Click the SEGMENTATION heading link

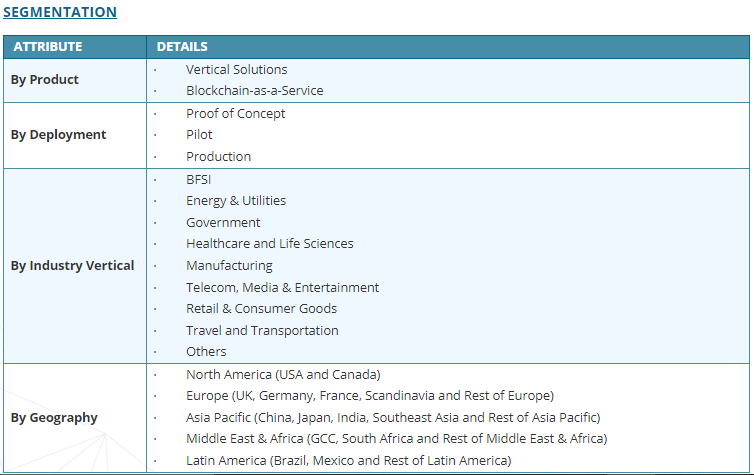(59, 12)
